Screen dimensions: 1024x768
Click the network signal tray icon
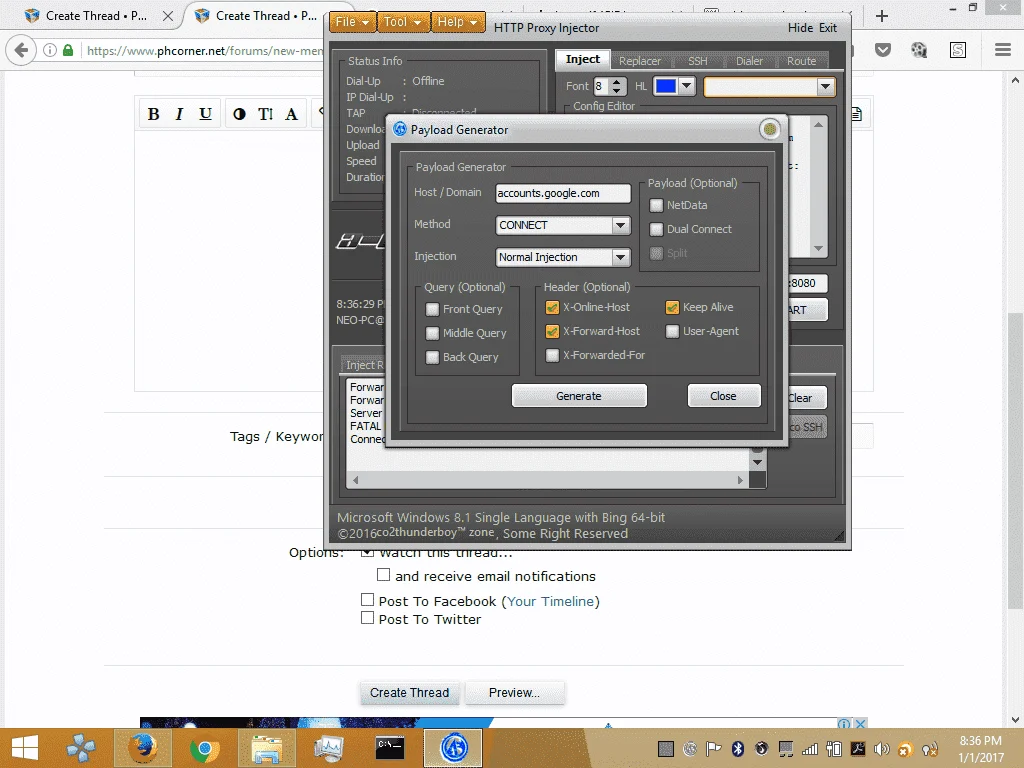[x=810, y=749]
